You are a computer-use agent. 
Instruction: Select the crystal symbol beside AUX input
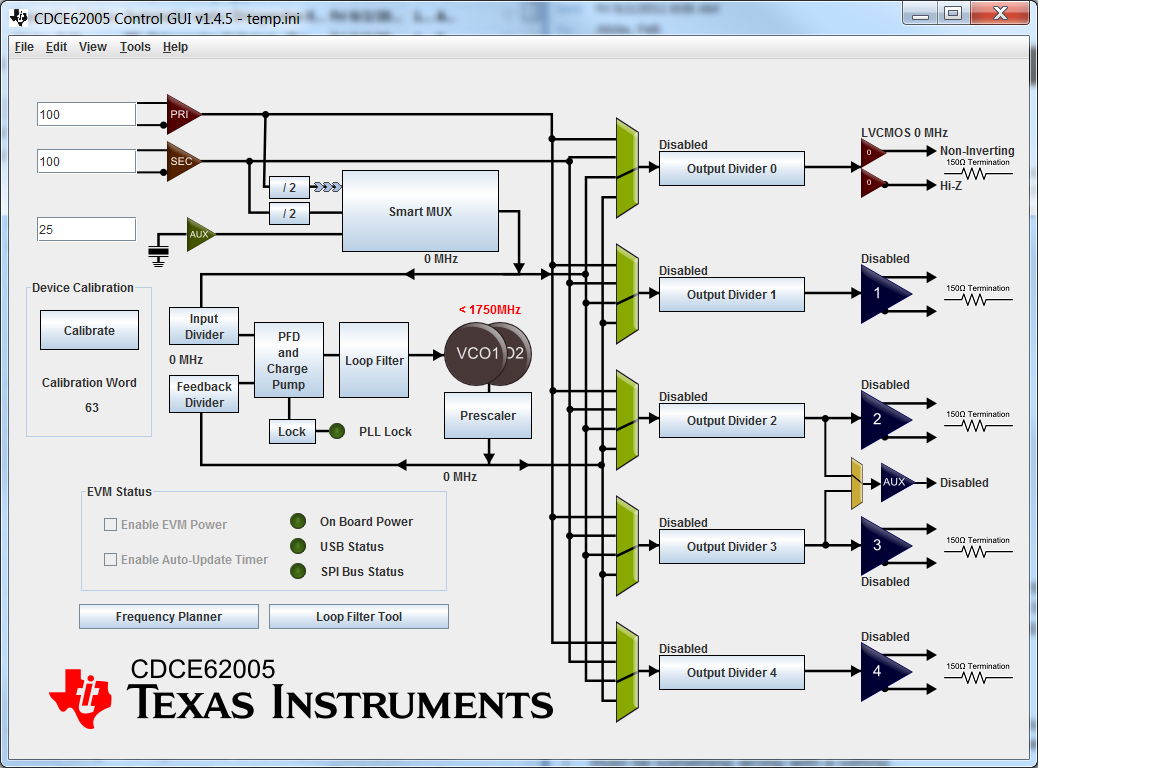158,252
